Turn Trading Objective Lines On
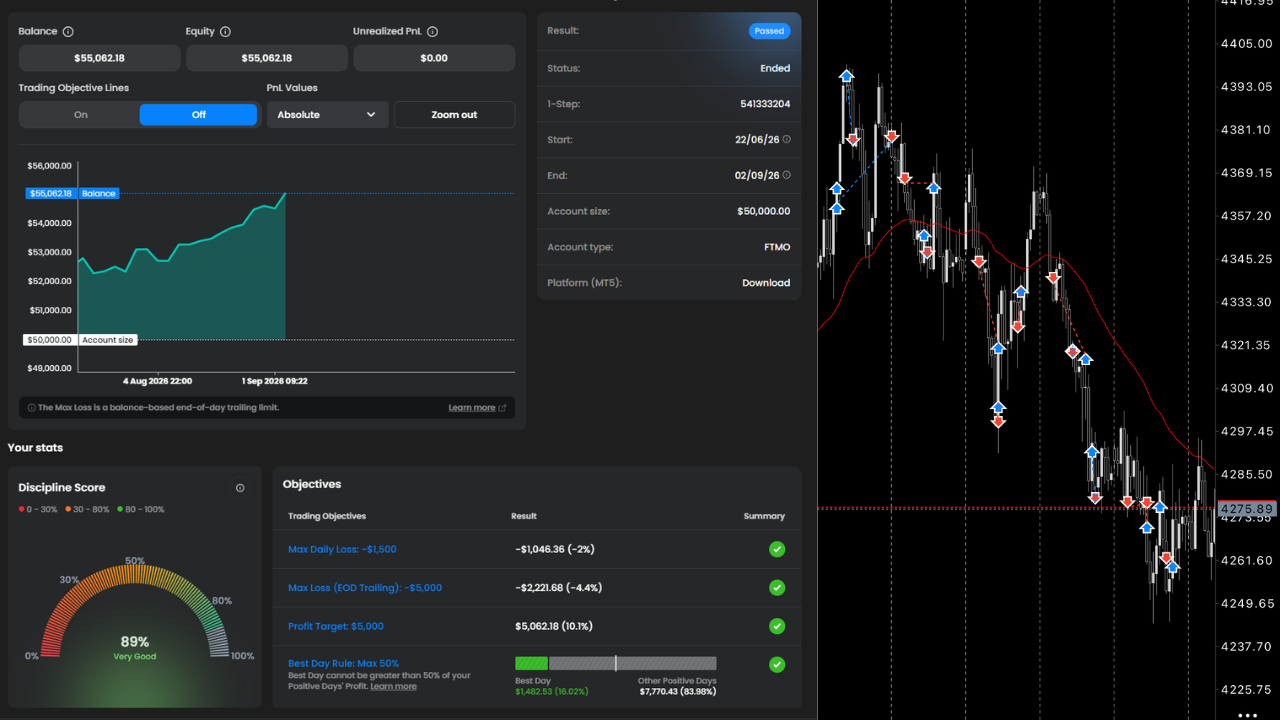The height and width of the screenshot is (720, 1280). click(80, 115)
